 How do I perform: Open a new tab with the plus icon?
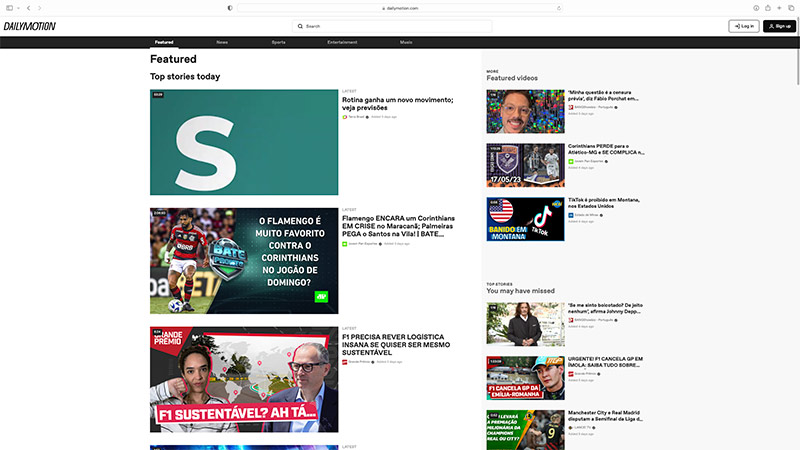point(779,8)
